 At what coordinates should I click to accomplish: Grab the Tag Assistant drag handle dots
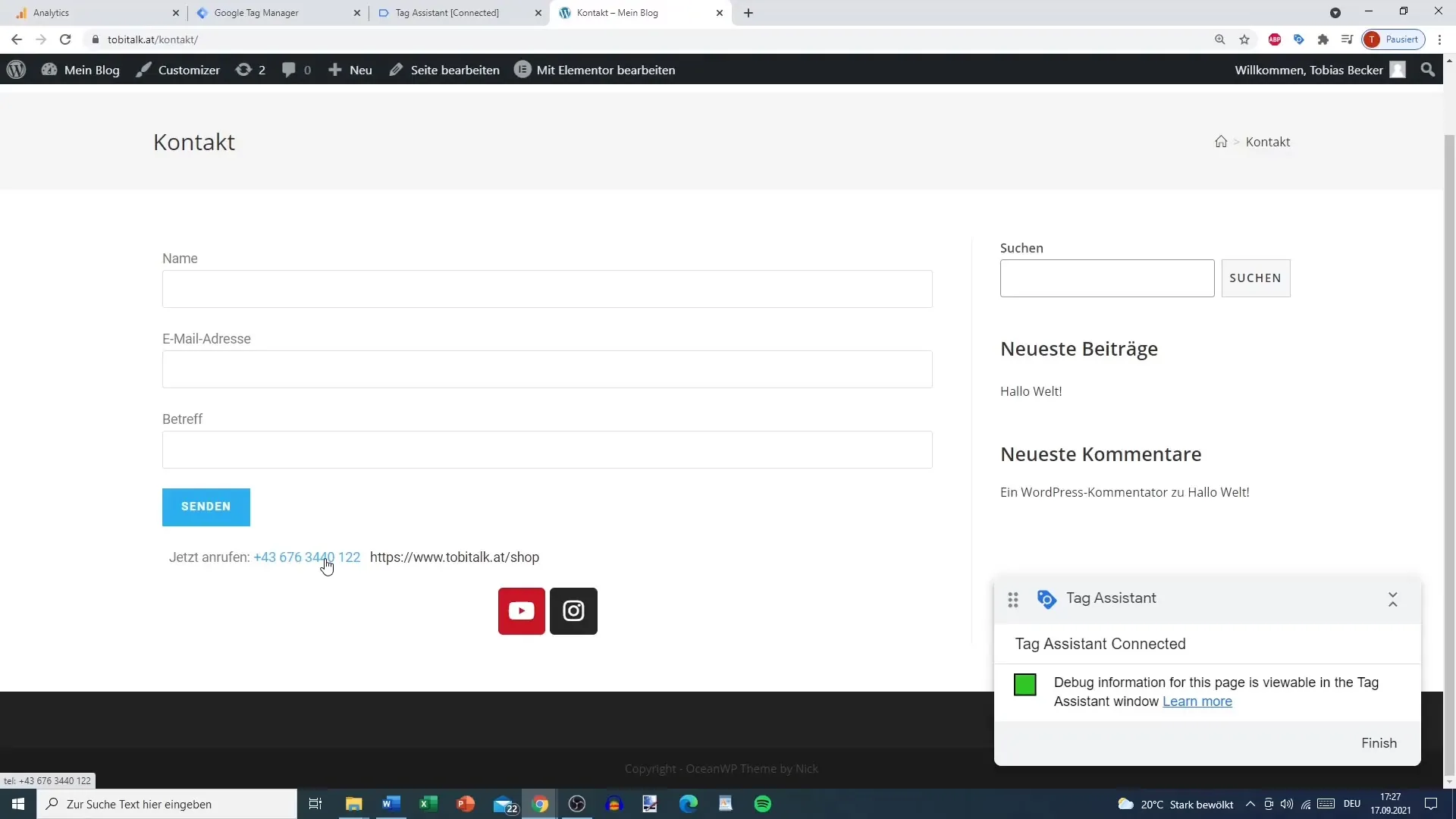click(x=1013, y=601)
